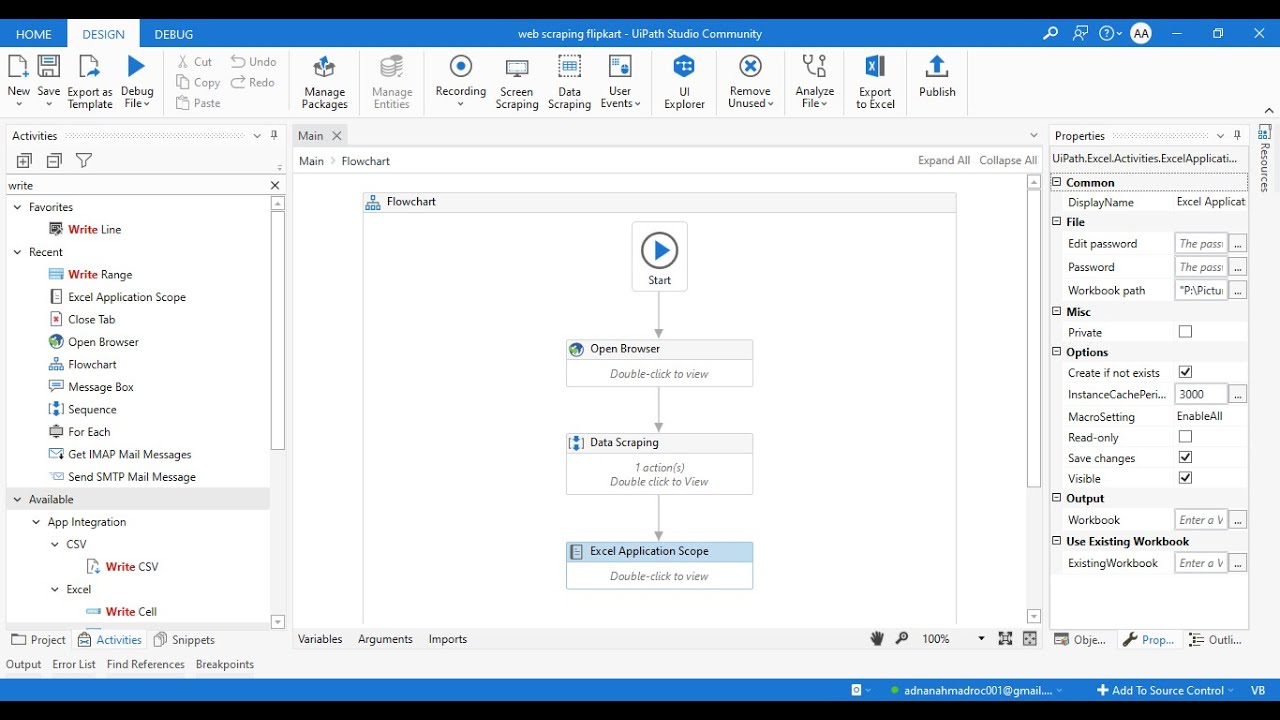This screenshot has width=1280, height=720.
Task: Click the Start node in flowchart
Action: [x=659, y=257]
